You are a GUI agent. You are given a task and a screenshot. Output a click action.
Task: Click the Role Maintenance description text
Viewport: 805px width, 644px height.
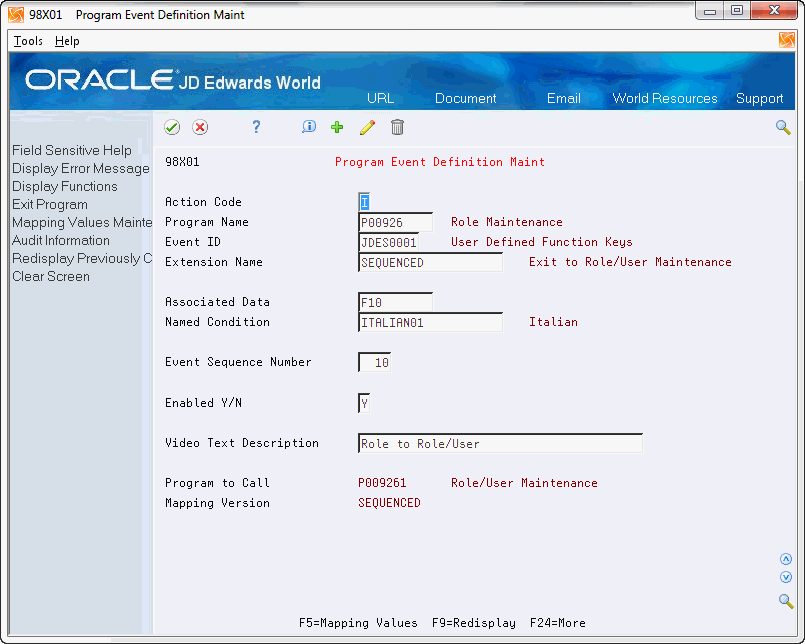(x=507, y=222)
